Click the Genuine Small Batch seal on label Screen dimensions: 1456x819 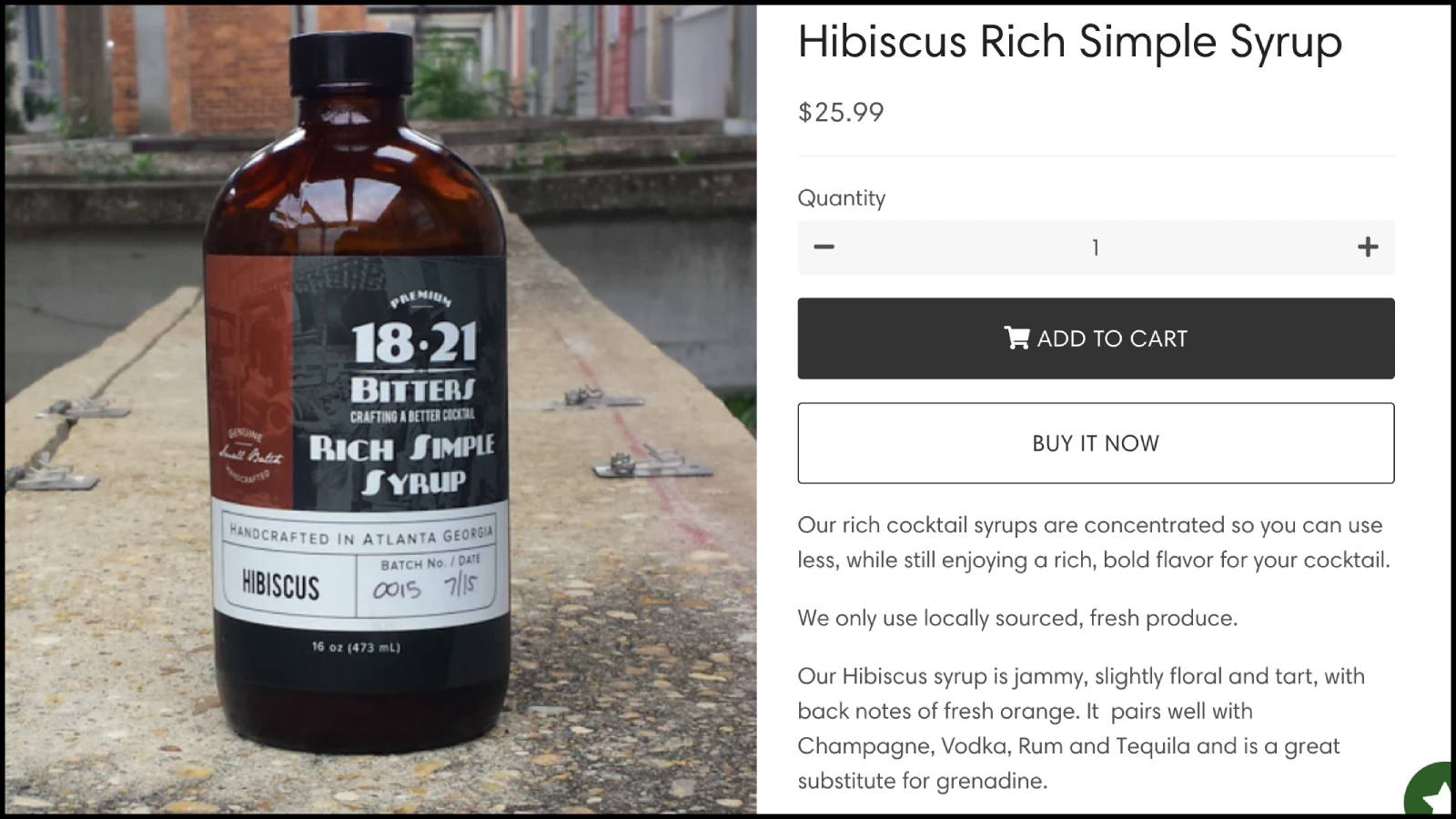248,454
